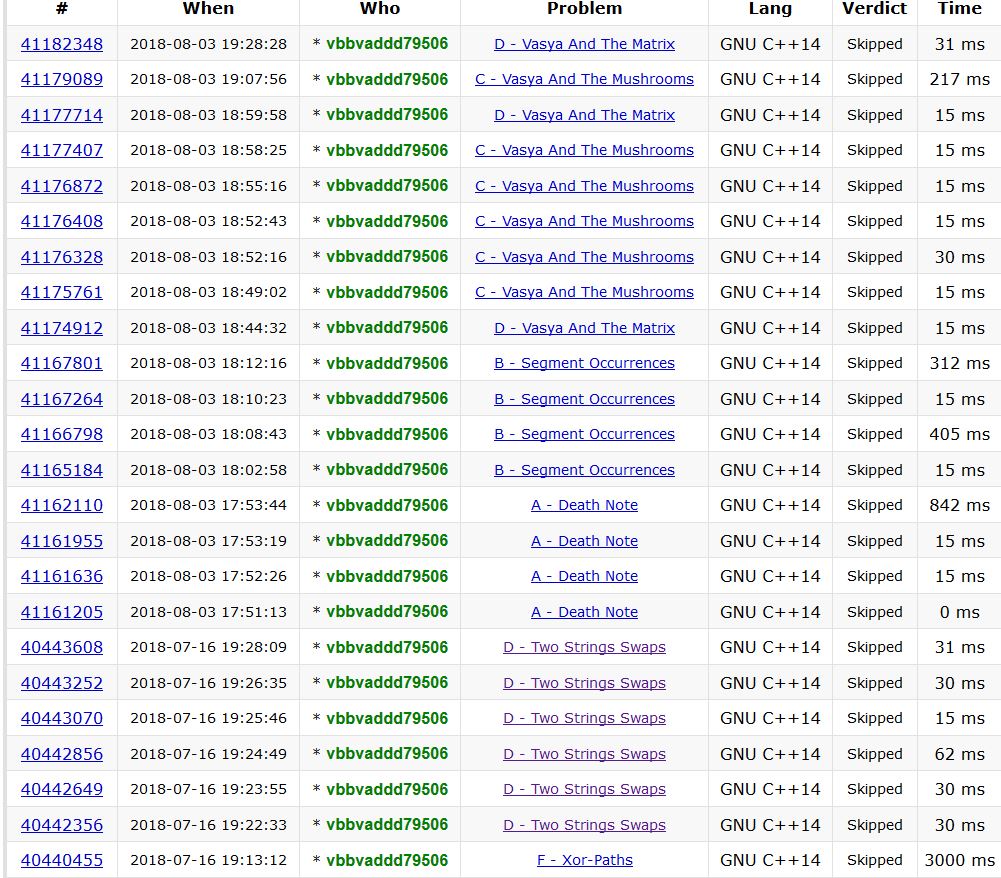Open vbbvaddd79506 profile in row 41162110

click(x=387, y=505)
